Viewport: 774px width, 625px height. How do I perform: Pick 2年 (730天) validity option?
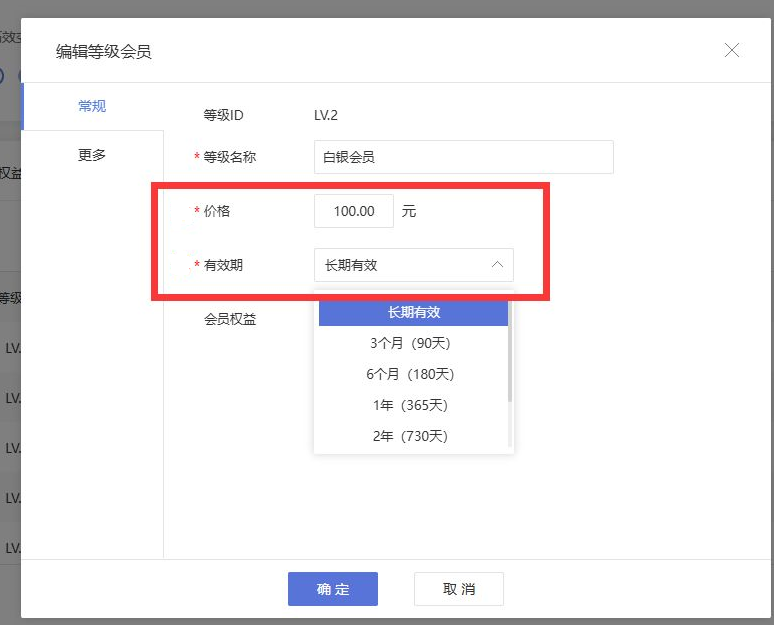click(x=413, y=436)
